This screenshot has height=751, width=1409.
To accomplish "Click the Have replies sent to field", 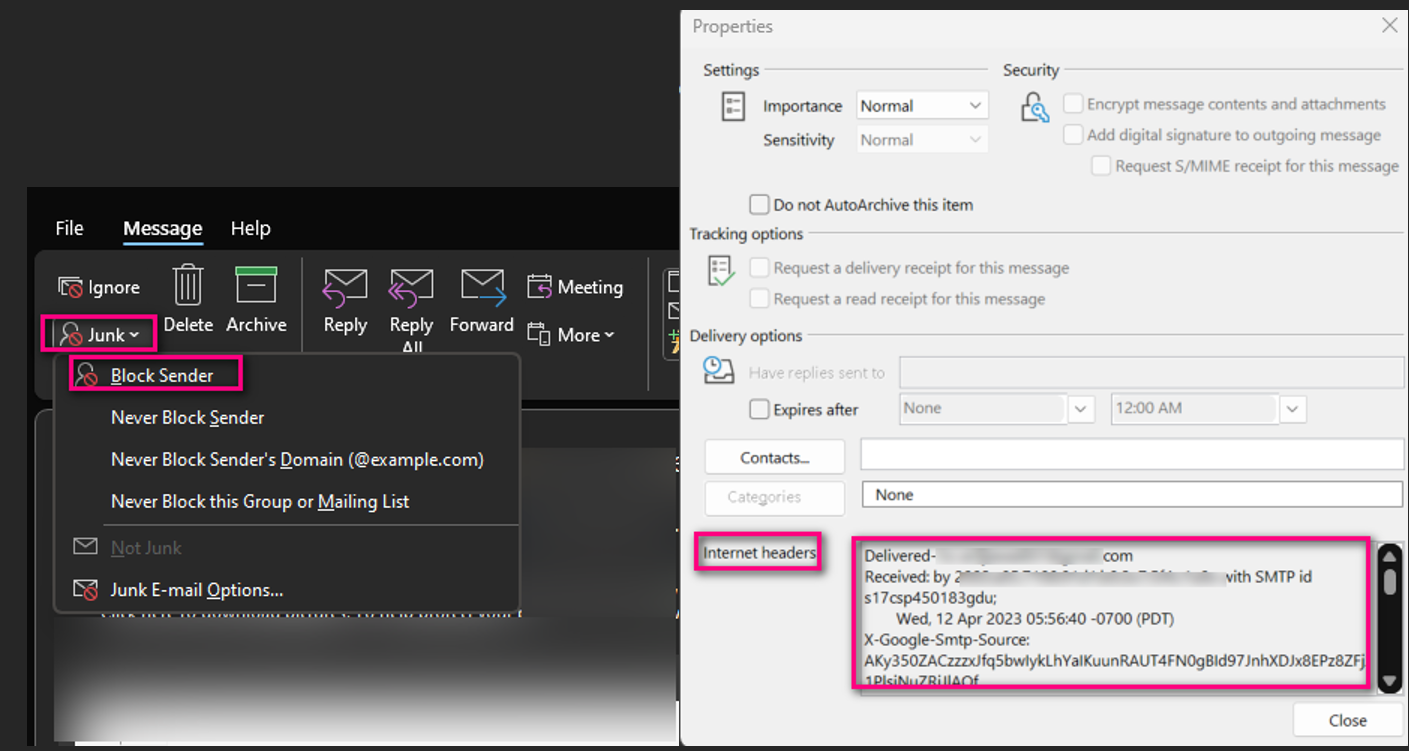I will click(1152, 373).
